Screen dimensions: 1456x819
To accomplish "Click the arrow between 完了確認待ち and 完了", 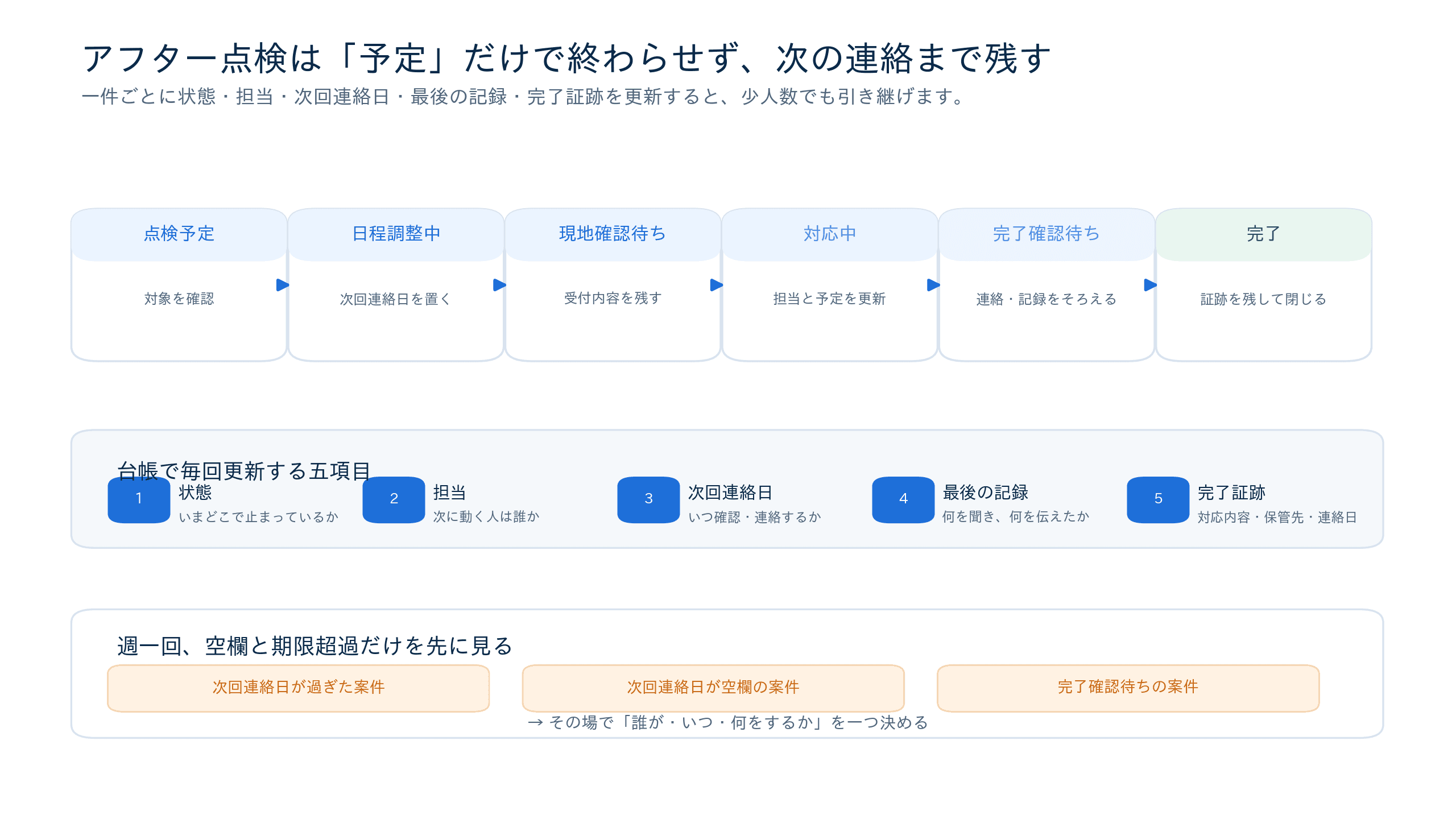I will [1150, 285].
